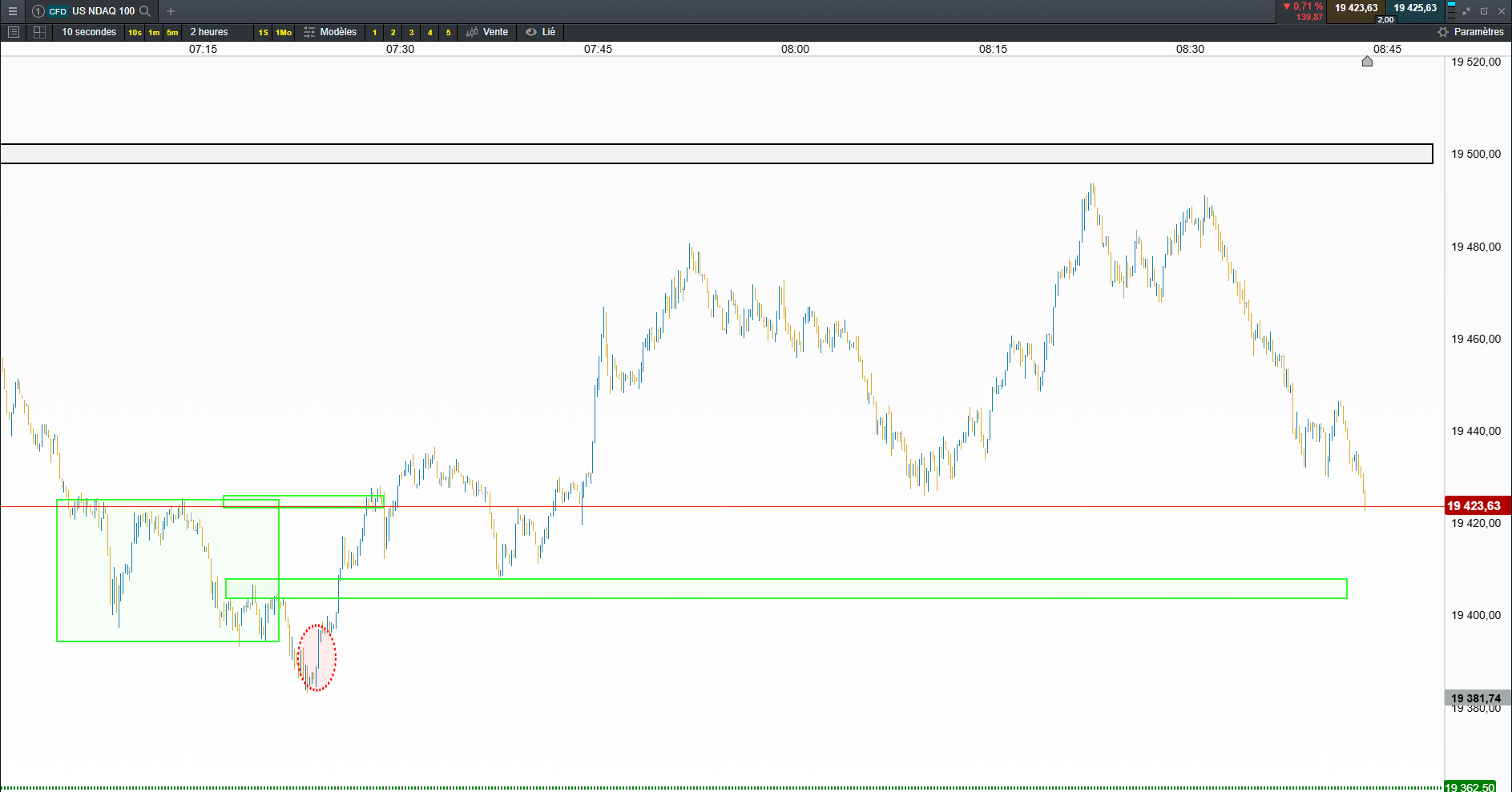1512x792 pixels.
Task: Toggle the Lié eye icon
Action: click(x=531, y=32)
